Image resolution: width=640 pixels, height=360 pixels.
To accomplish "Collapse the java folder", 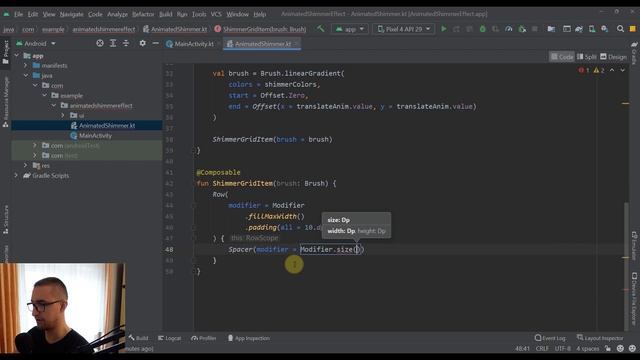I will (26, 76).
